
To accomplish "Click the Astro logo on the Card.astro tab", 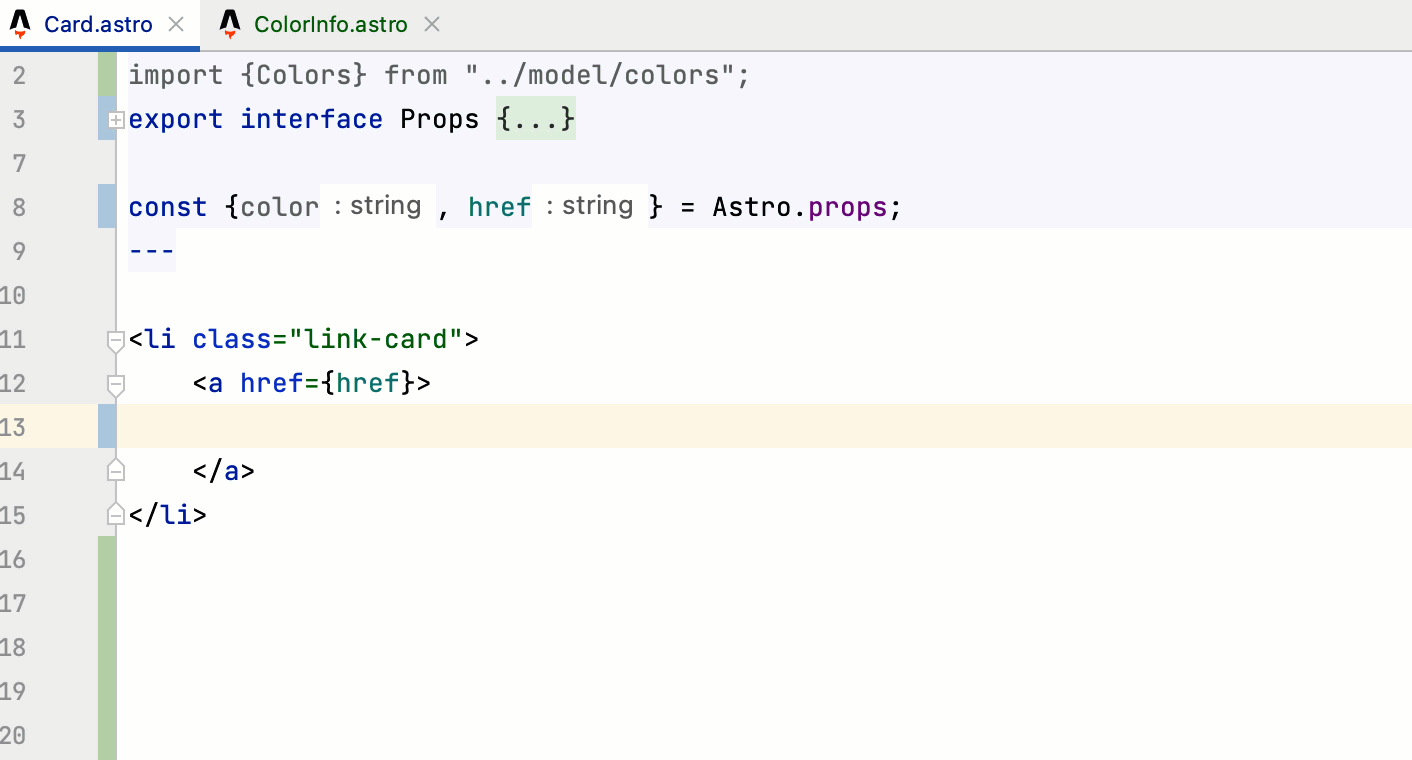I will (19, 23).
